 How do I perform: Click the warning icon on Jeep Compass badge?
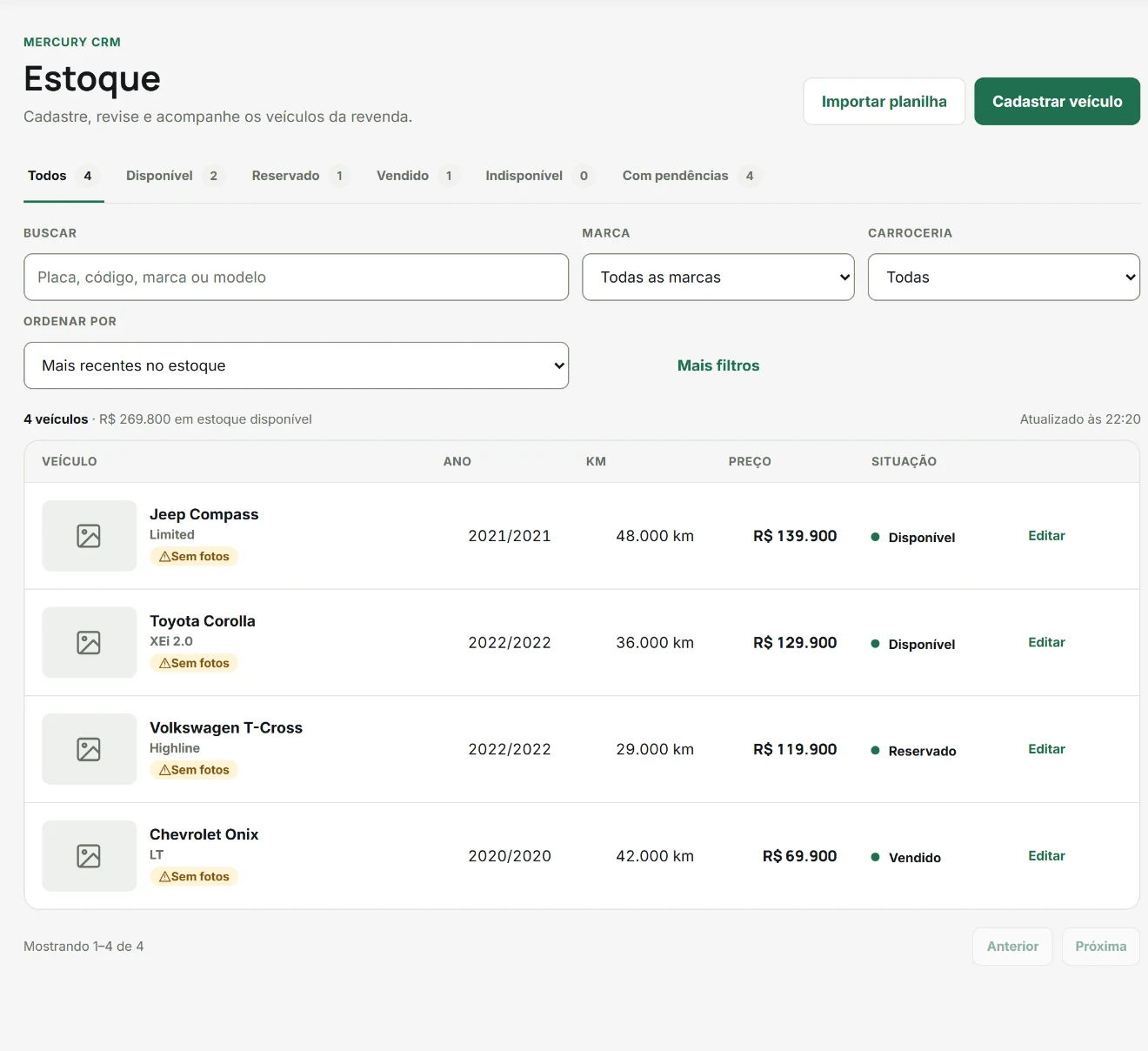tap(164, 557)
